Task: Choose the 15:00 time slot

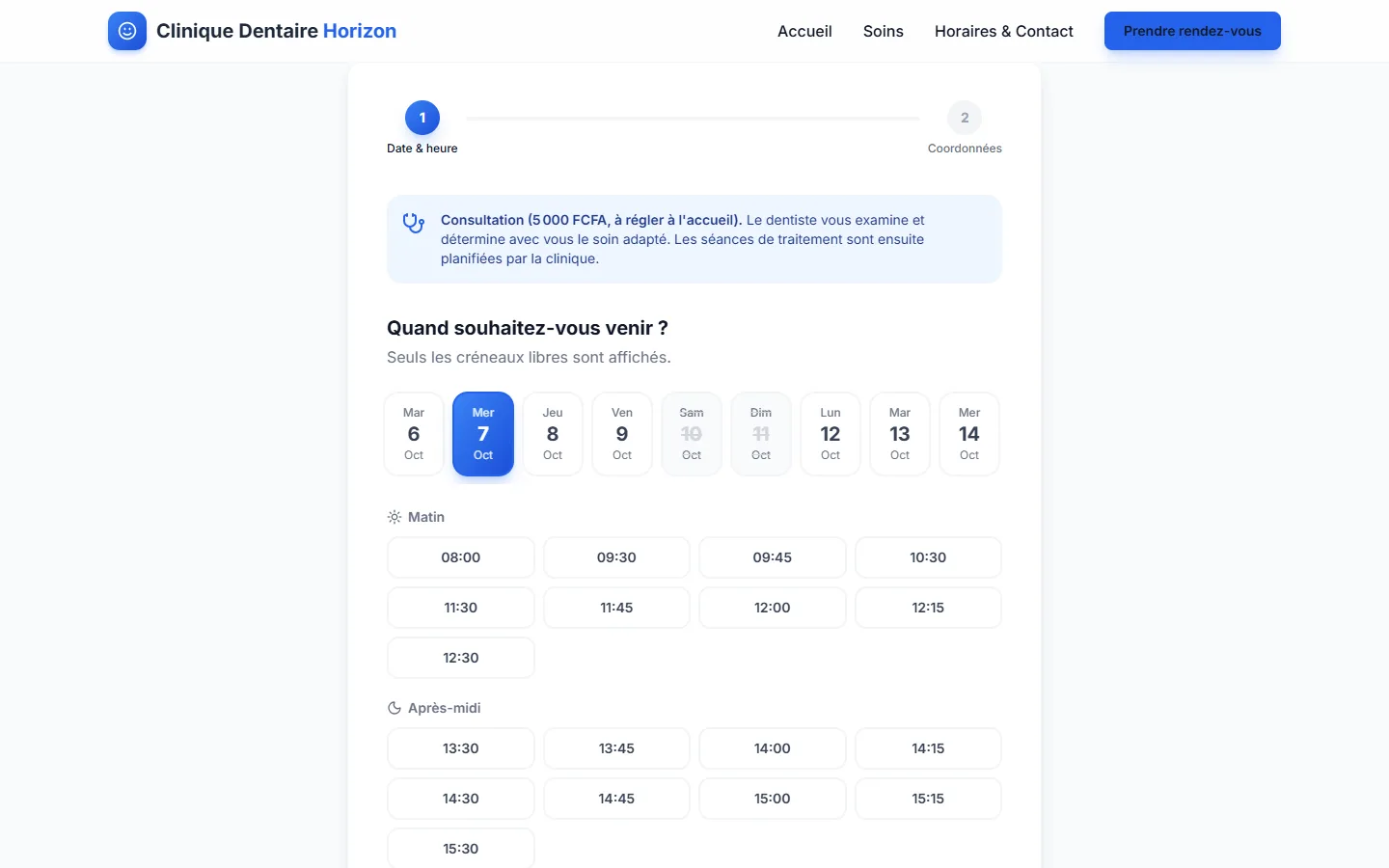Action: pyautogui.click(x=773, y=799)
